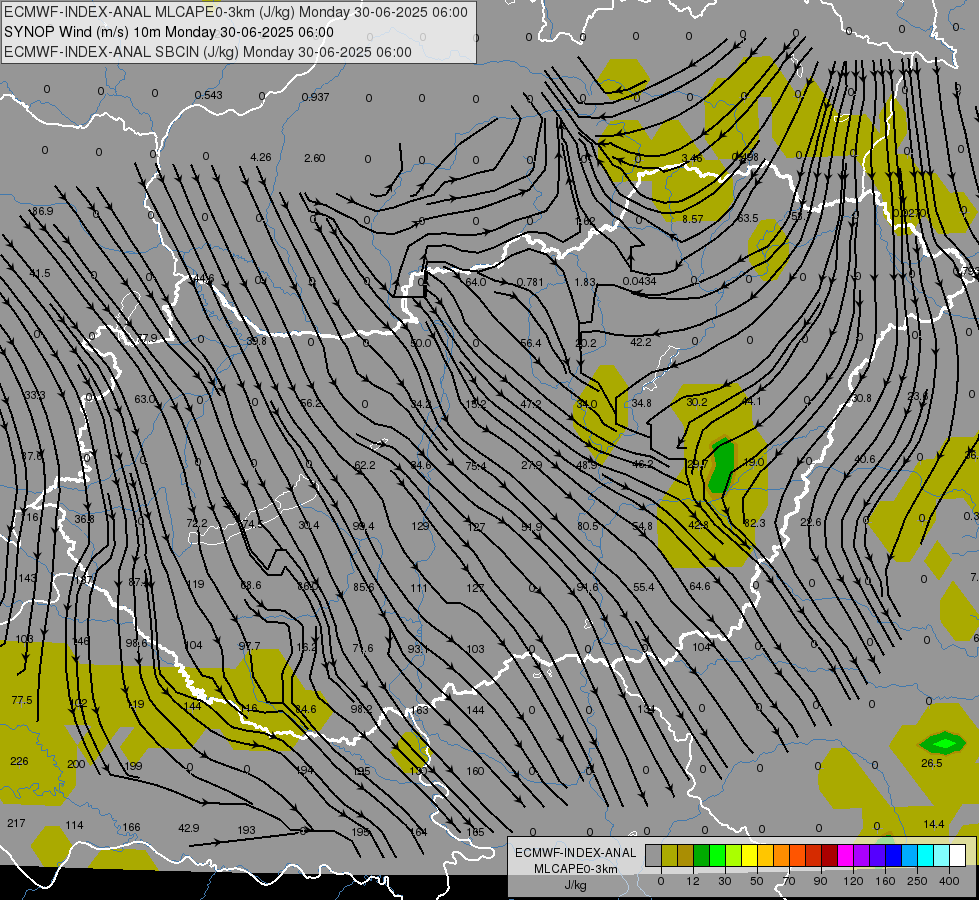The width and height of the screenshot is (979, 900).
Task: Click the map value 0.0434
Action: (639, 281)
